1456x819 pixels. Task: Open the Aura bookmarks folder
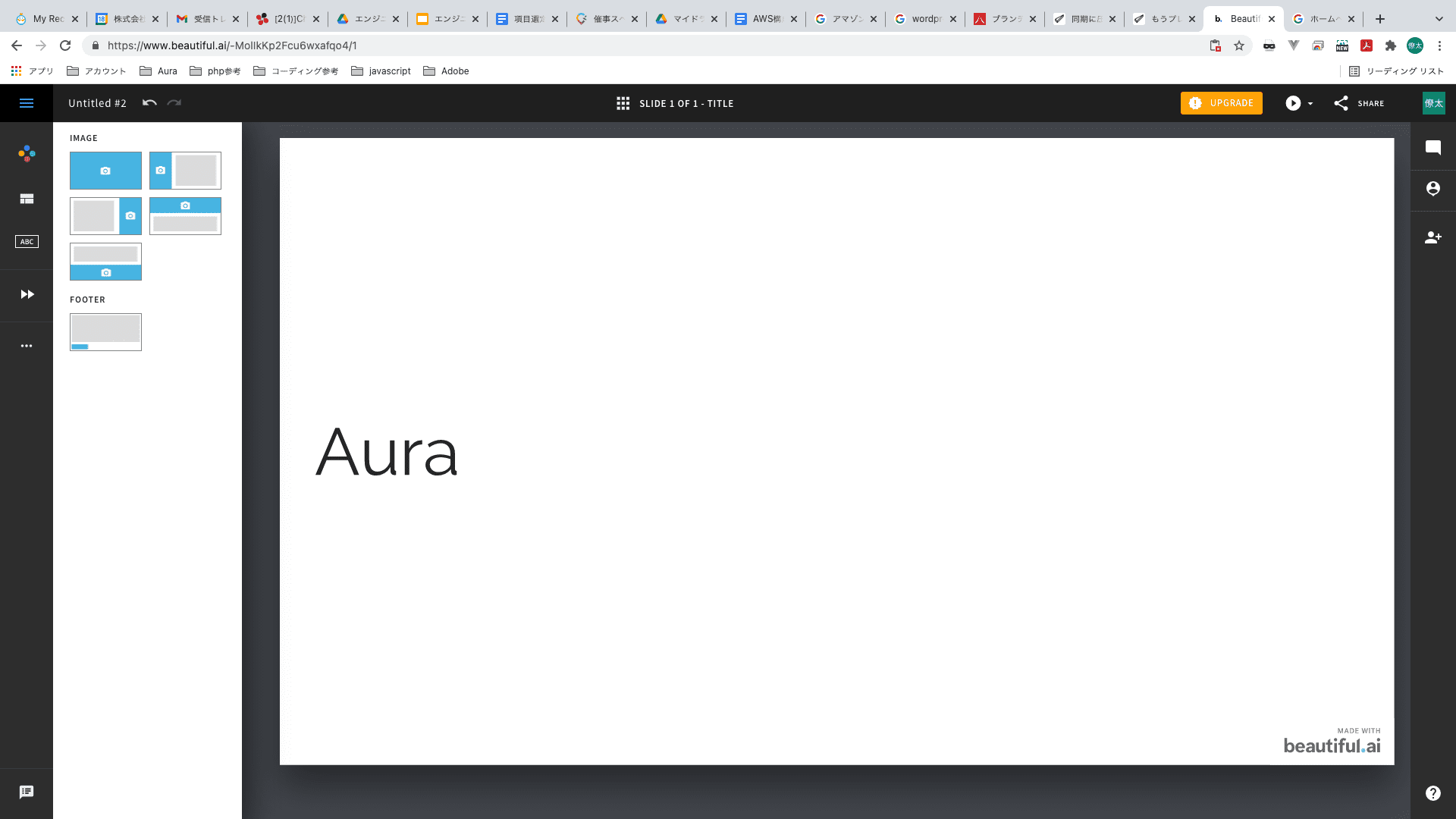coord(158,71)
